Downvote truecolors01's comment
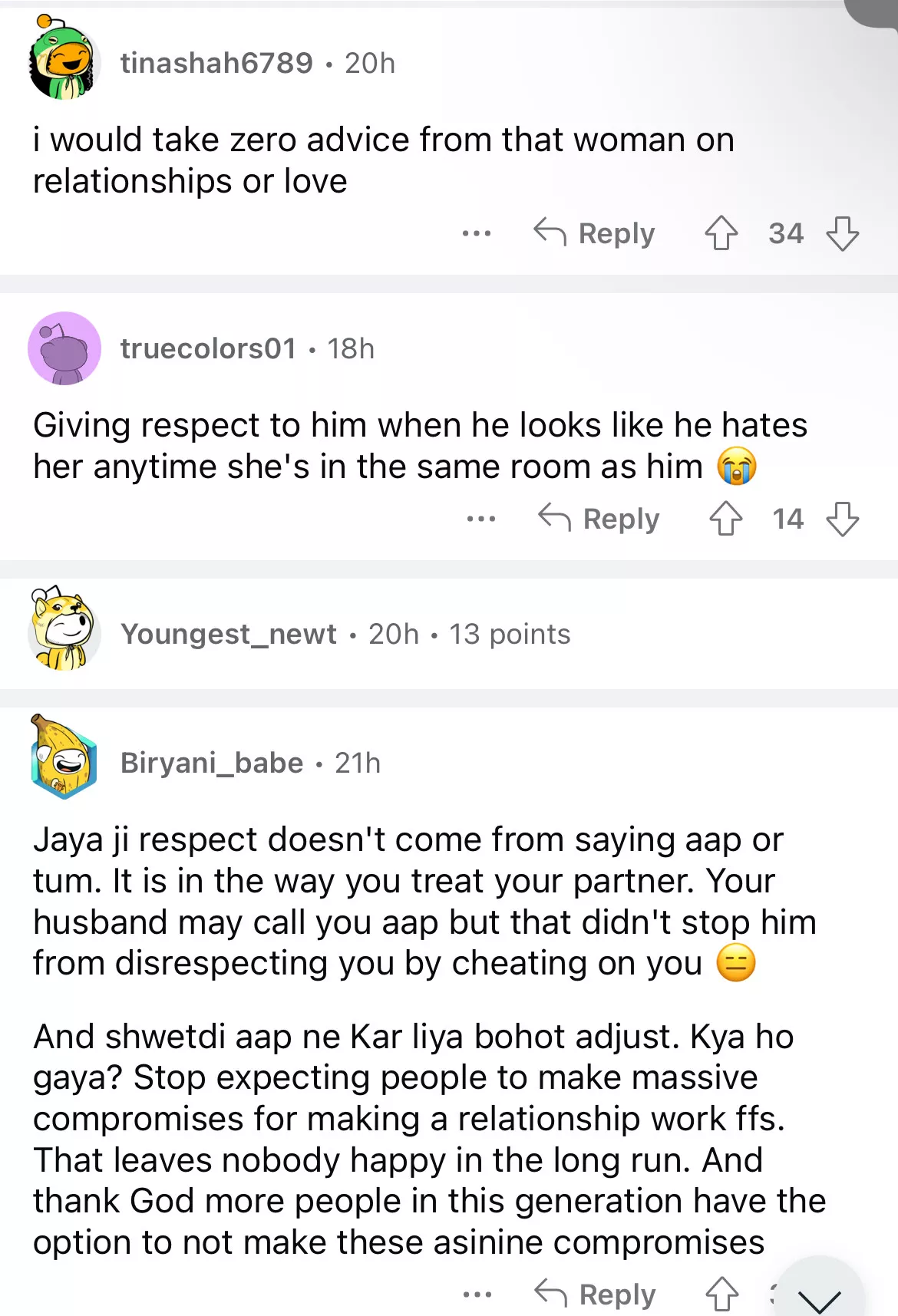The height and width of the screenshot is (1316, 898). coord(842,519)
